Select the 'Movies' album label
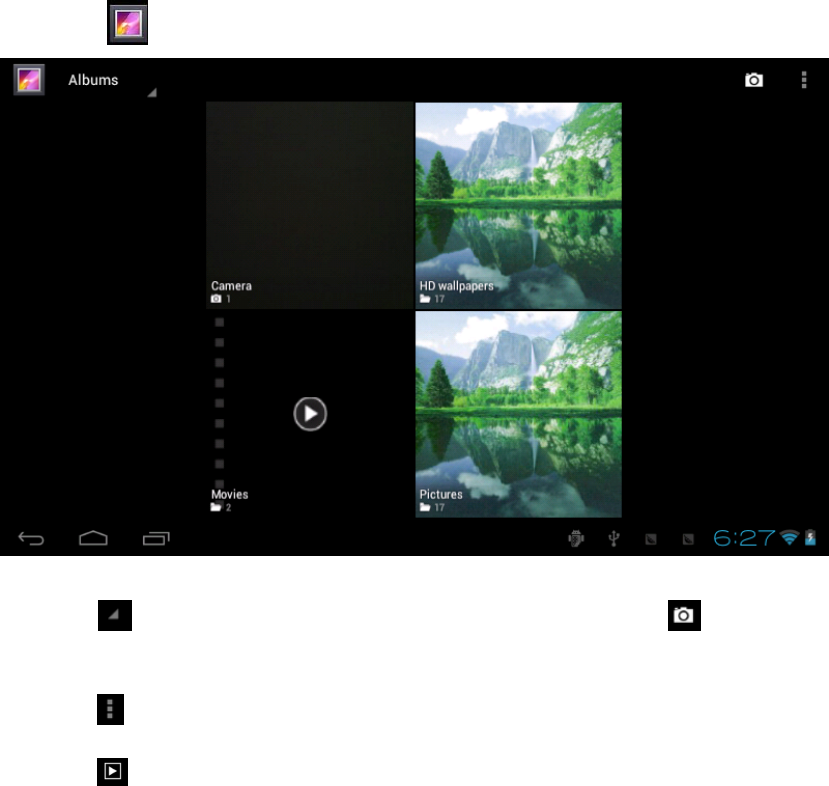This screenshot has width=829, height=786. click(229, 495)
